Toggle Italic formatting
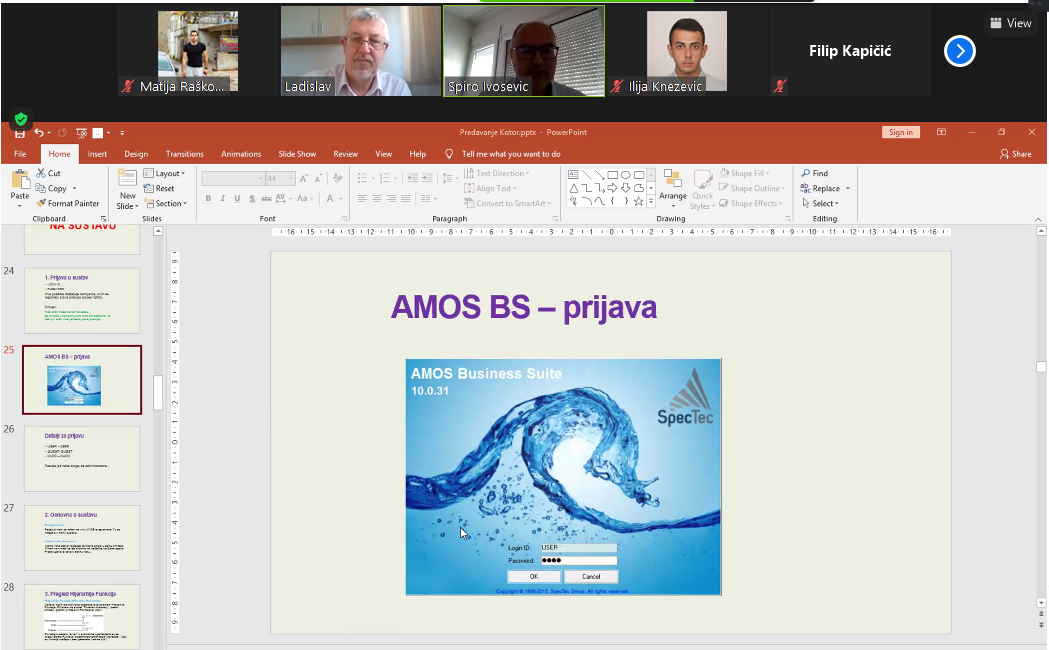Screen dimensions: 1049x650 pyautogui.click(x=223, y=199)
